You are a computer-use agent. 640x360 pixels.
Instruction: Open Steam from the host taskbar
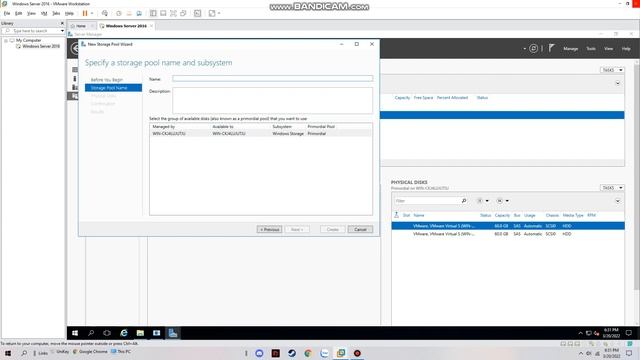pos(292,353)
